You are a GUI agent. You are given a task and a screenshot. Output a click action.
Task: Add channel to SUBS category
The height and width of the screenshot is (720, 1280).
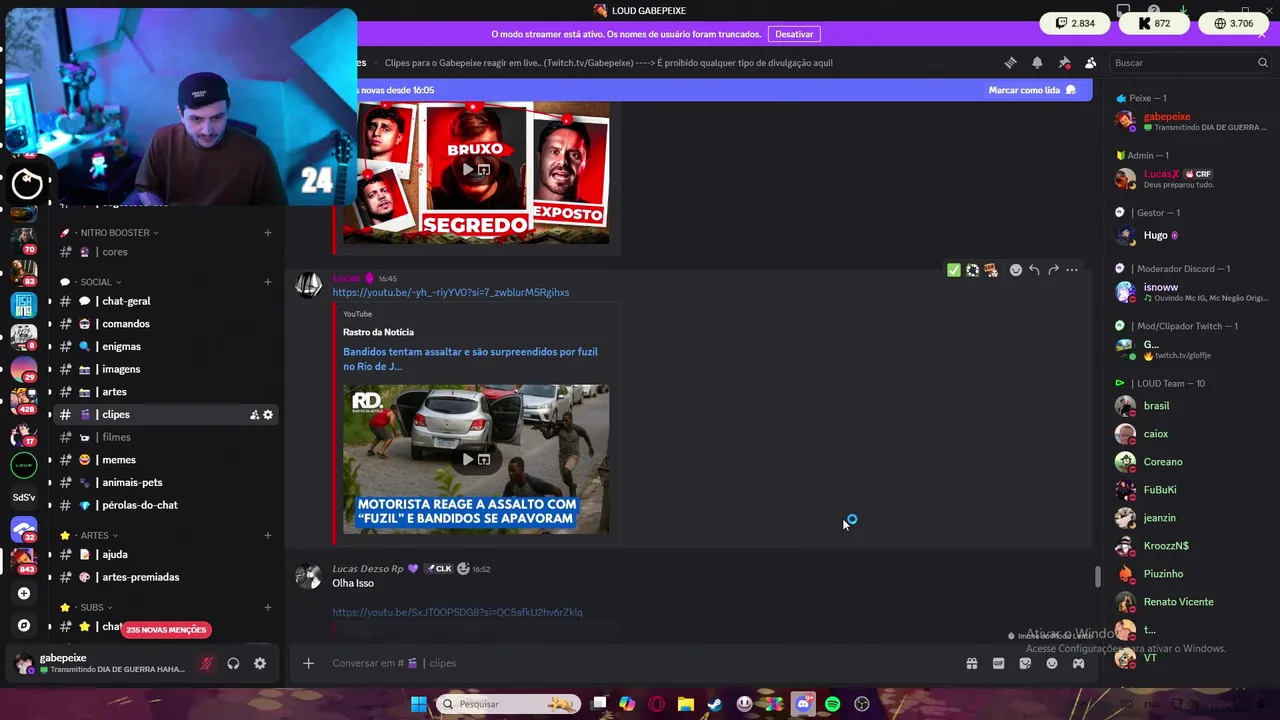(267, 607)
